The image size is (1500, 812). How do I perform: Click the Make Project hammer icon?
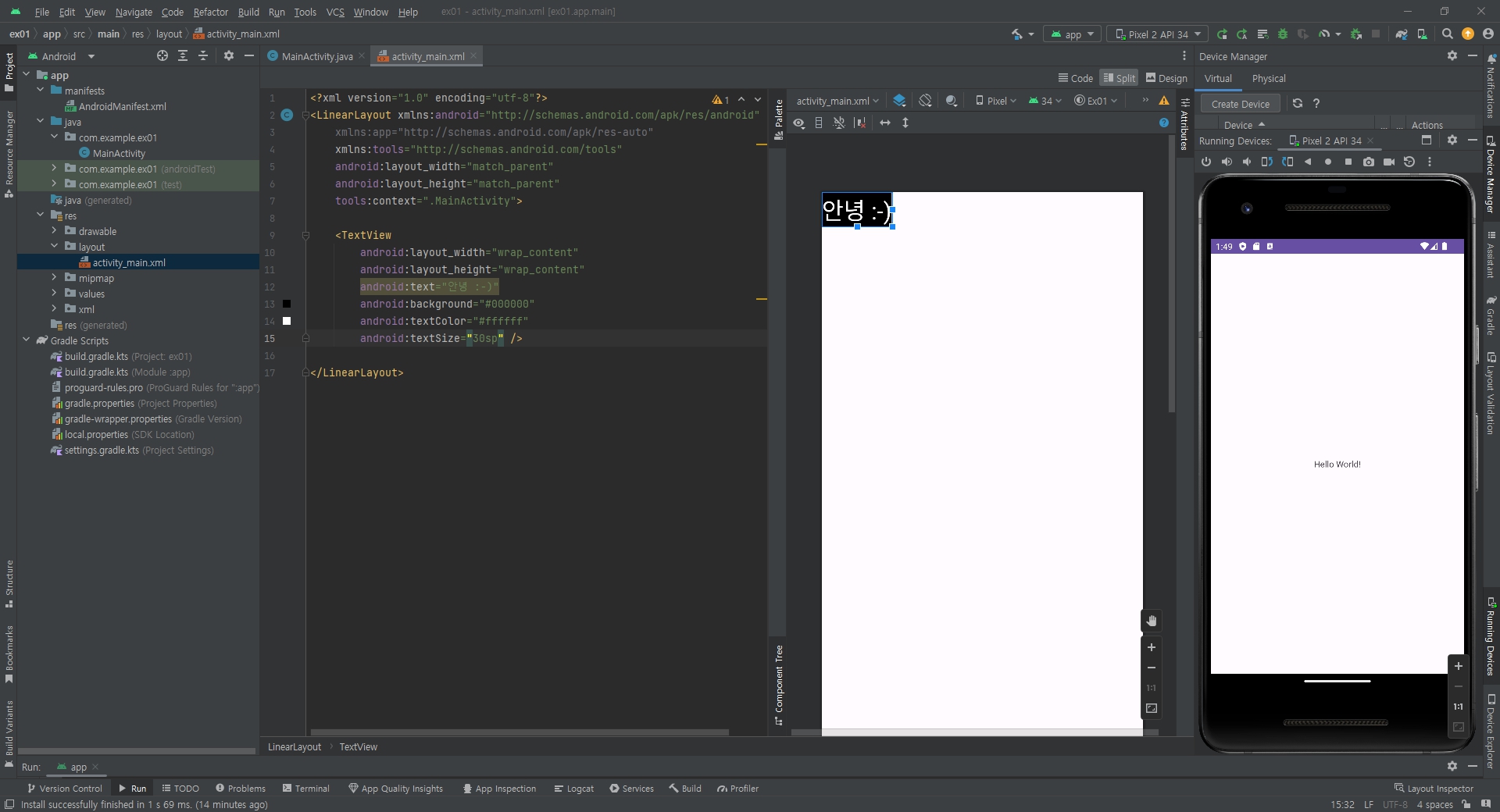point(1016,34)
